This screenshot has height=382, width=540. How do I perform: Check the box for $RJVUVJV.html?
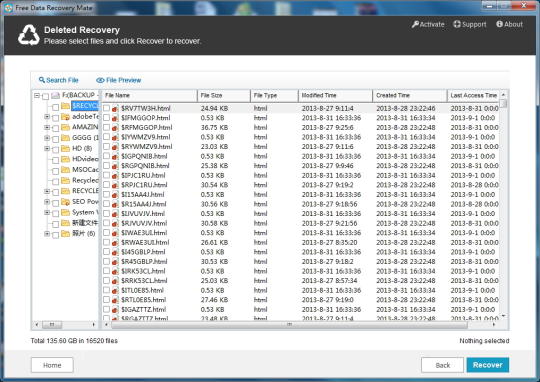[107, 223]
